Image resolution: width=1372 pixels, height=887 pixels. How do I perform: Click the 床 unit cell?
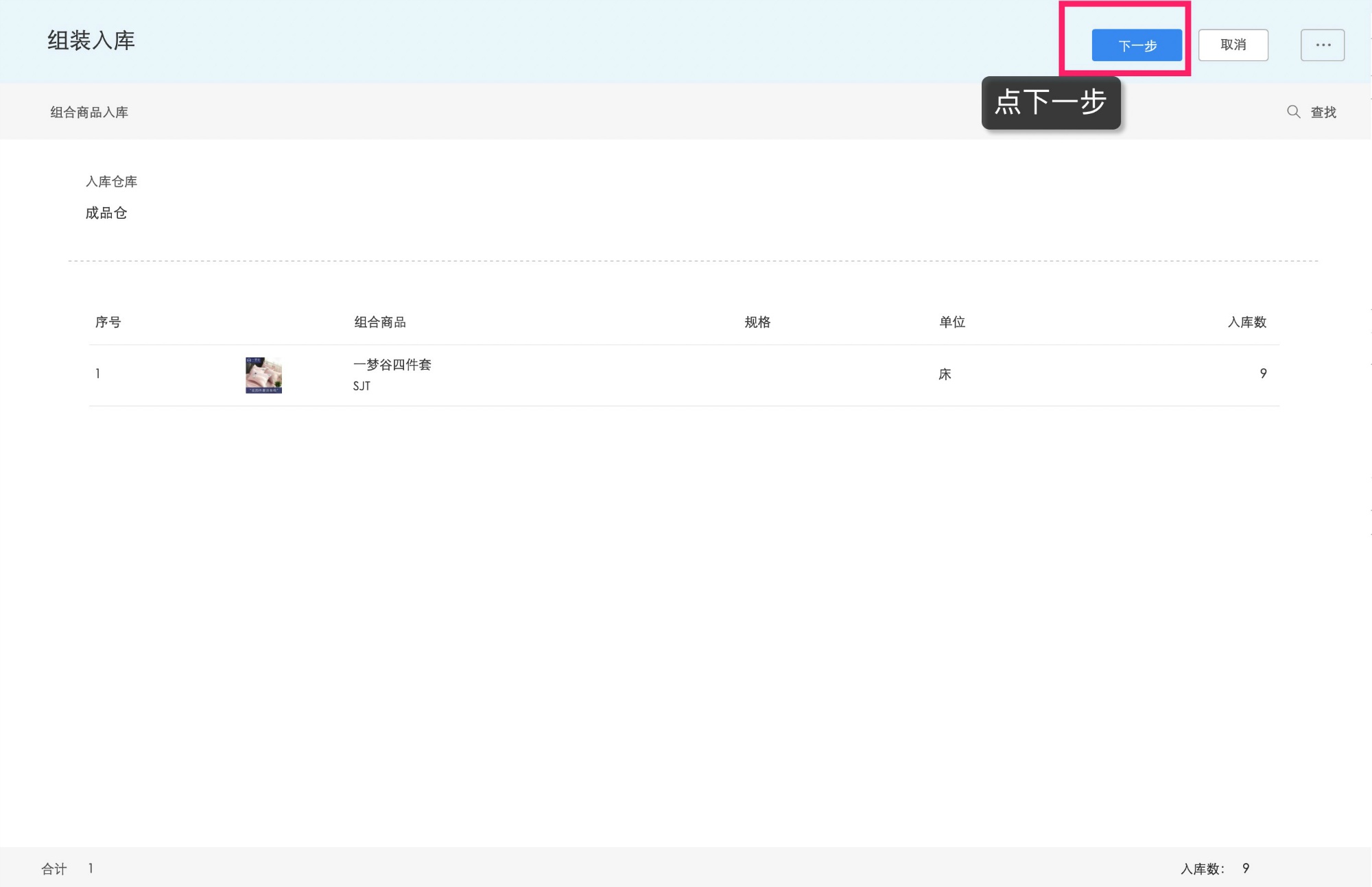tap(945, 375)
